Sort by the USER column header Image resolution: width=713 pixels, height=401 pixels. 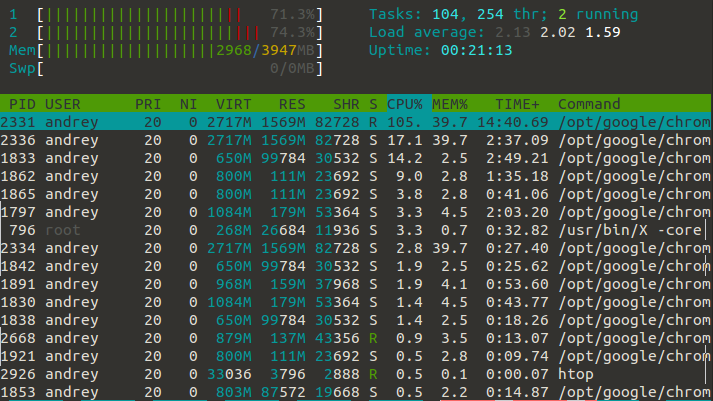(63, 104)
